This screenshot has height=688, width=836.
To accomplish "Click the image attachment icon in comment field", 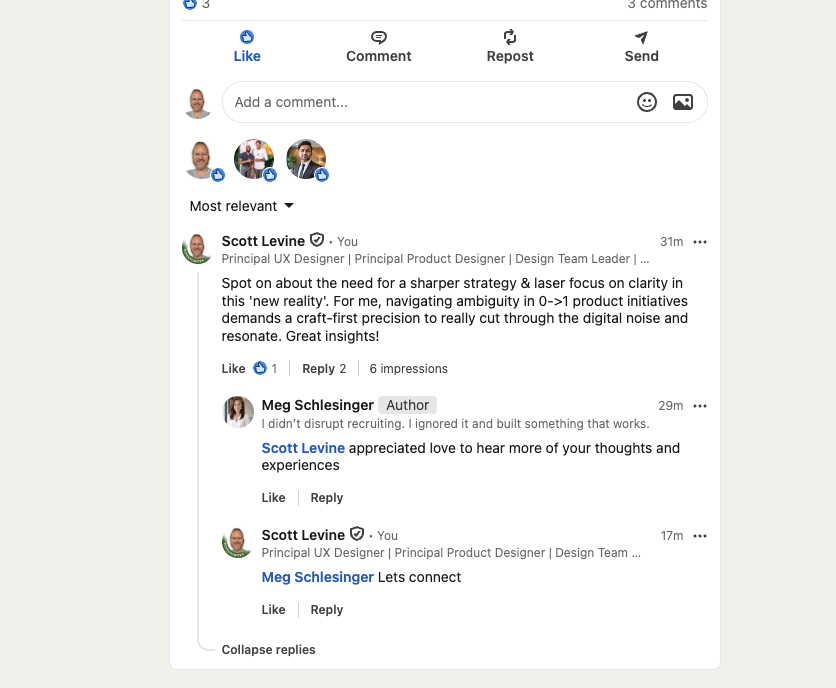I will 683,102.
